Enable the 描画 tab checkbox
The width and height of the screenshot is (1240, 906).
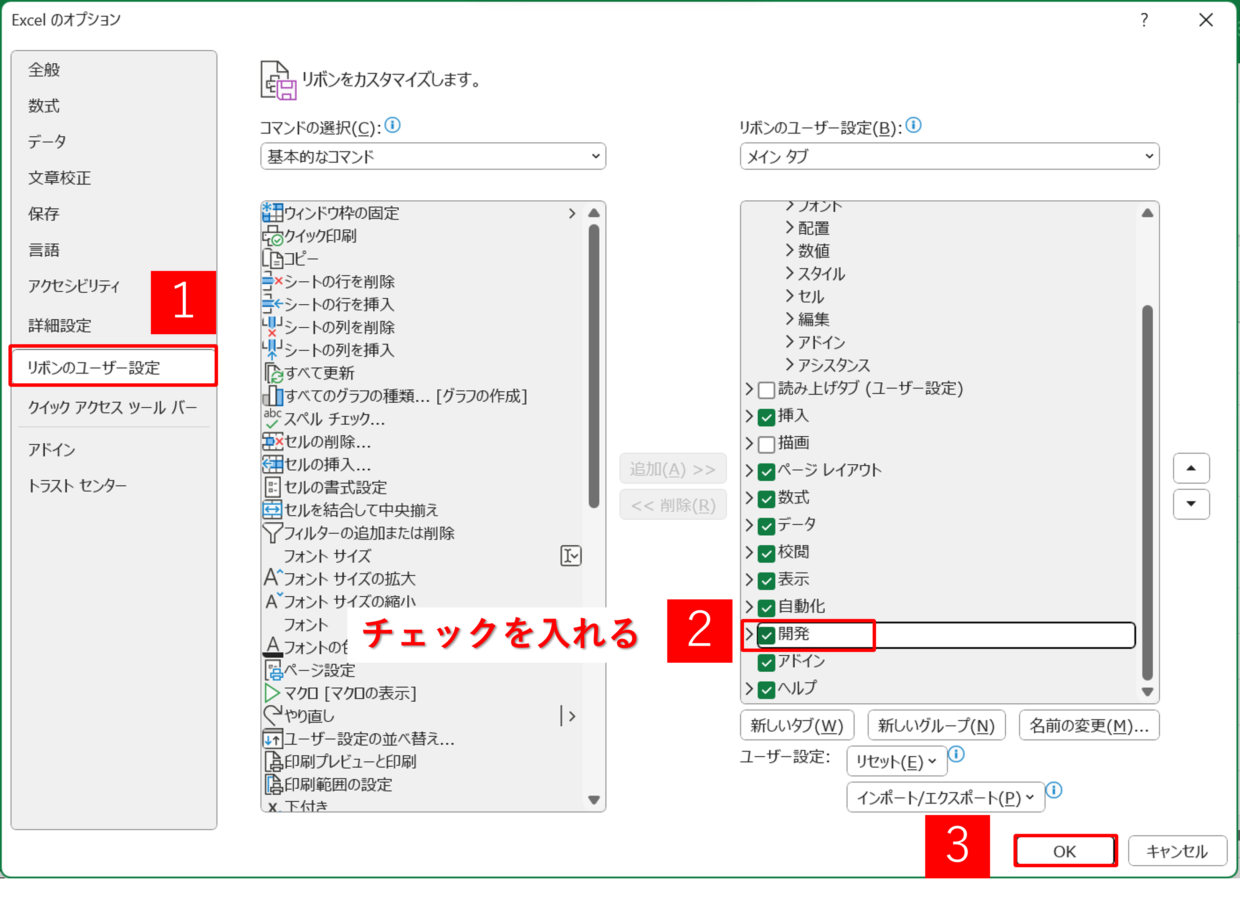coord(767,443)
